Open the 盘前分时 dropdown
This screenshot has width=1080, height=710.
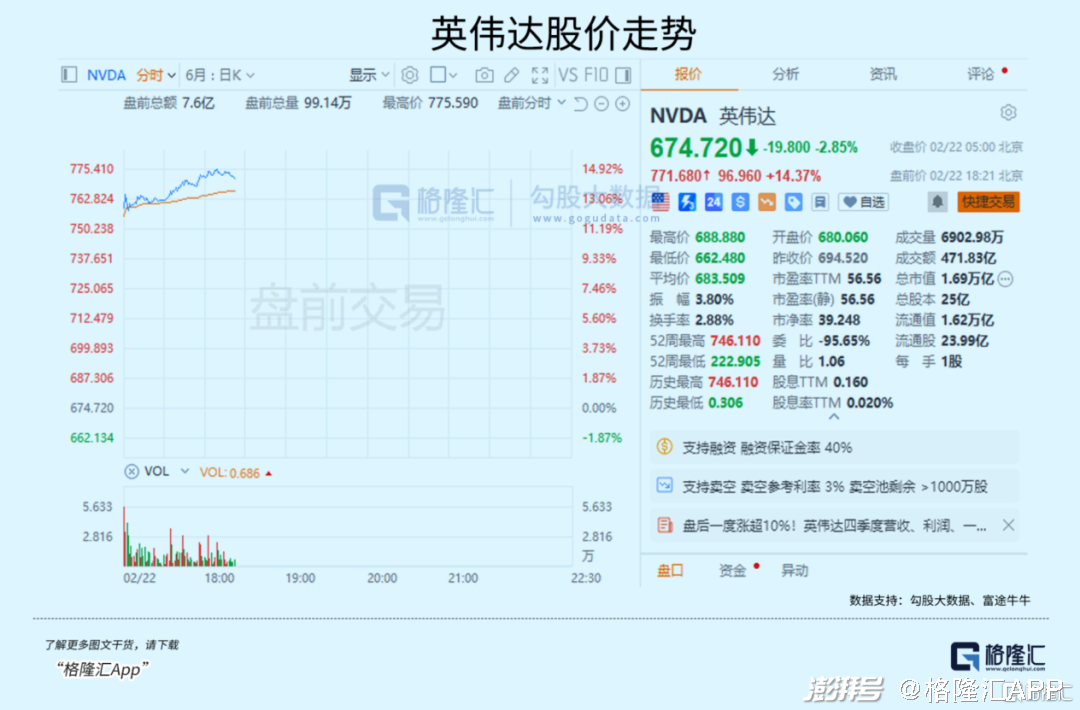tap(532, 103)
